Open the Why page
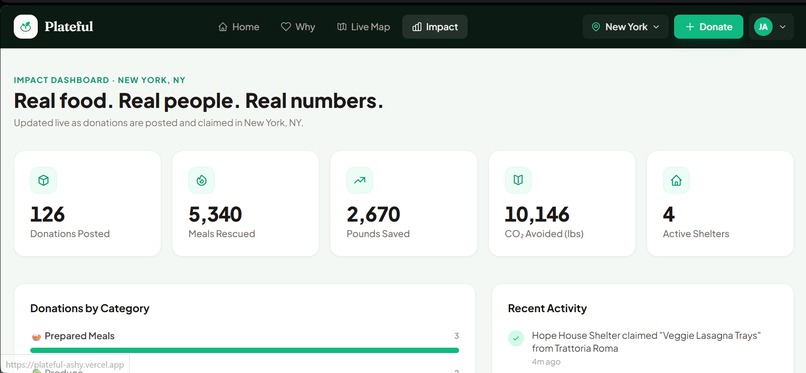 [x=298, y=27]
